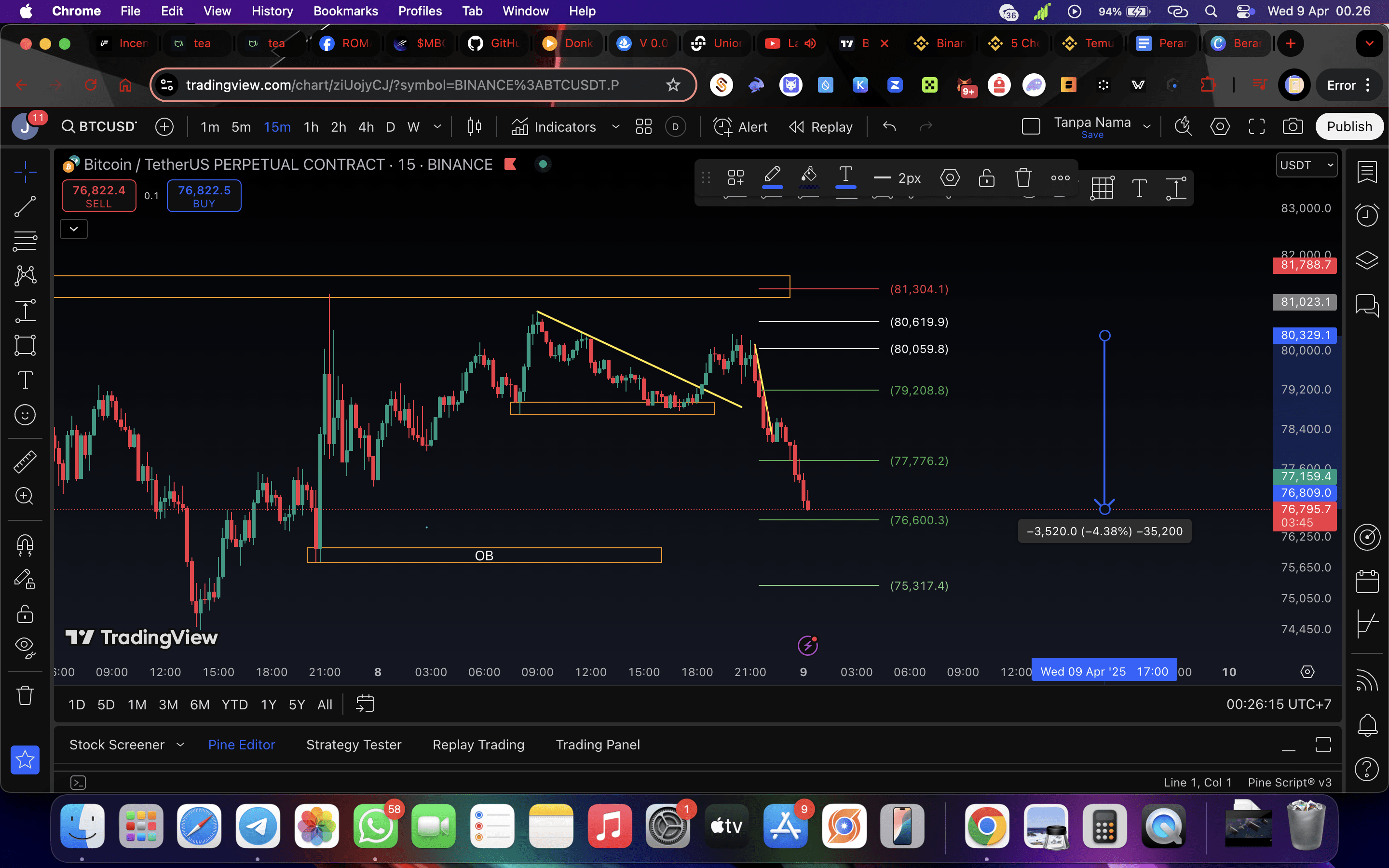Click the magnet mode icon
1389x868 pixels.
tap(25, 544)
